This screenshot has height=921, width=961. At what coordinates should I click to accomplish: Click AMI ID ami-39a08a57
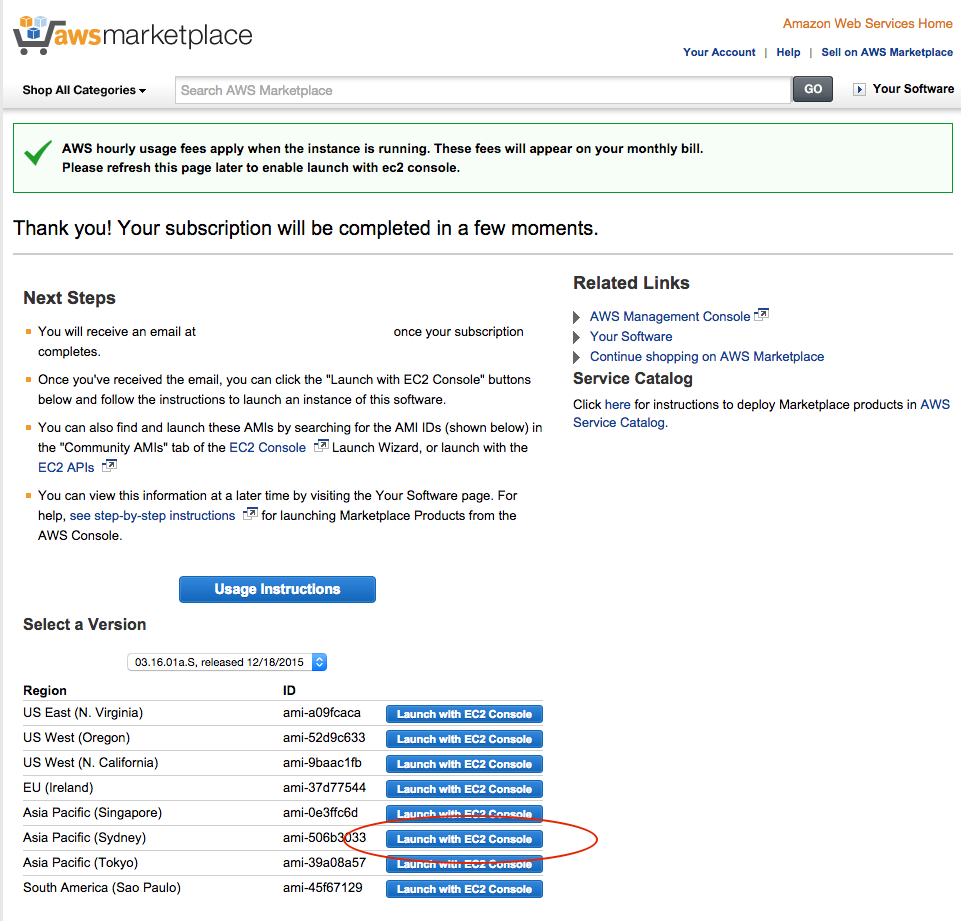coord(324,863)
